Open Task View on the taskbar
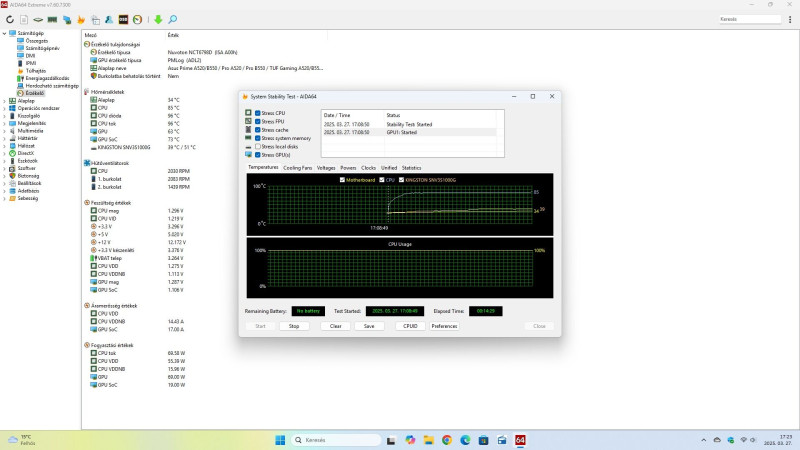This screenshot has height=450, width=800. point(391,440)
